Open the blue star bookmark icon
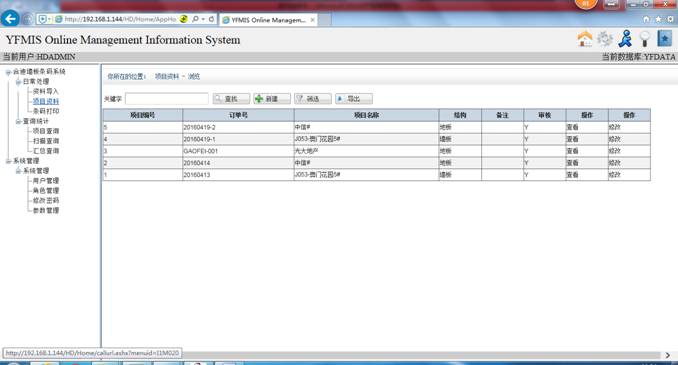 coord(664,39)
